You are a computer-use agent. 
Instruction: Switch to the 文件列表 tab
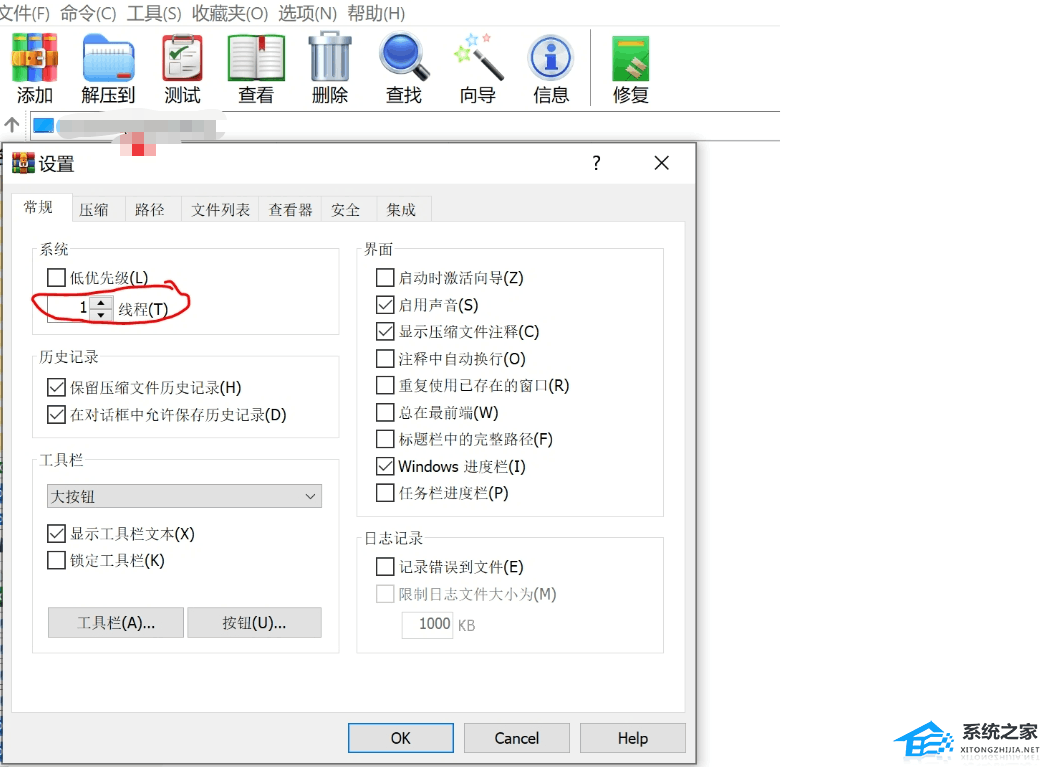click(221, 210)
